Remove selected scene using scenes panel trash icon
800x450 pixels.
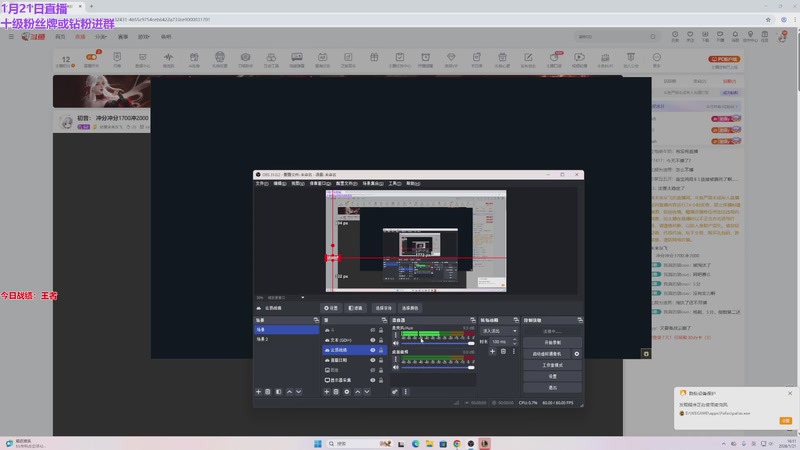pos(268,392)
